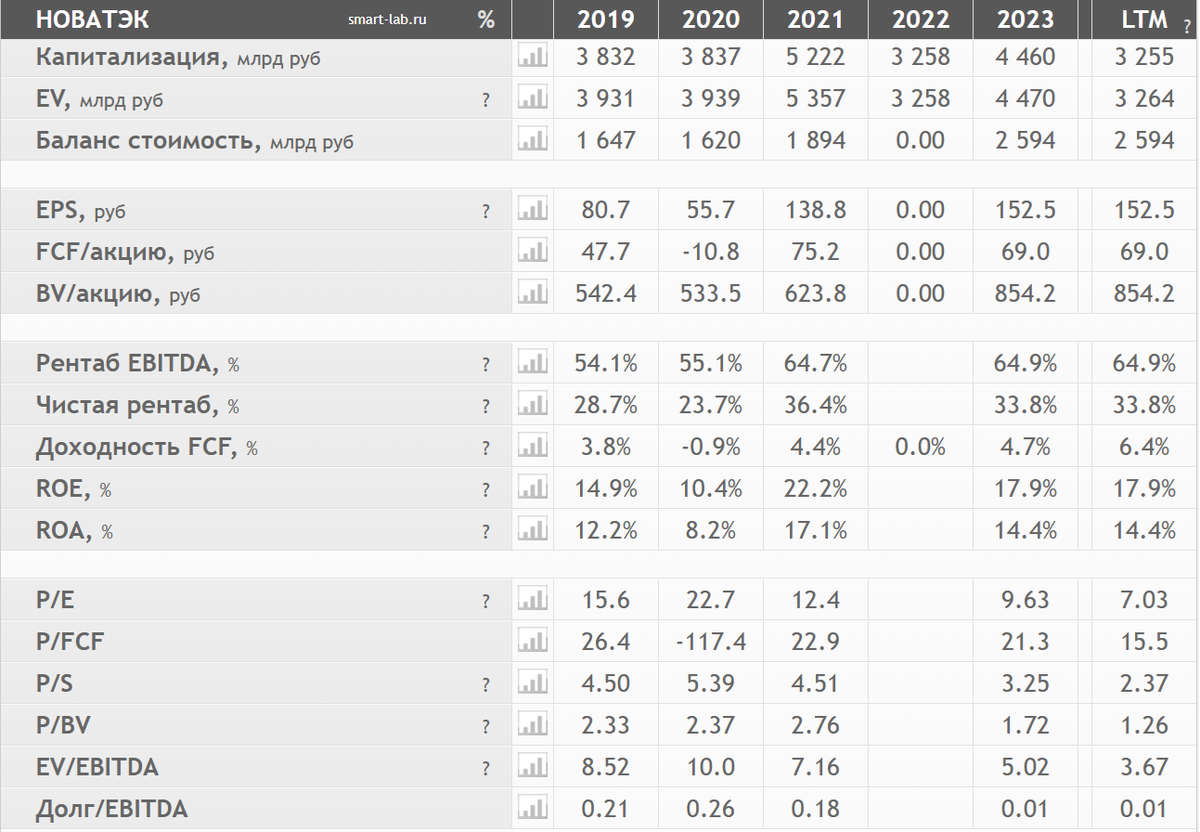This screenshot has height=832, width=1200.
Task: Open chart icon for ROA row
Action: pyautogui.click(x=533, y=531)
